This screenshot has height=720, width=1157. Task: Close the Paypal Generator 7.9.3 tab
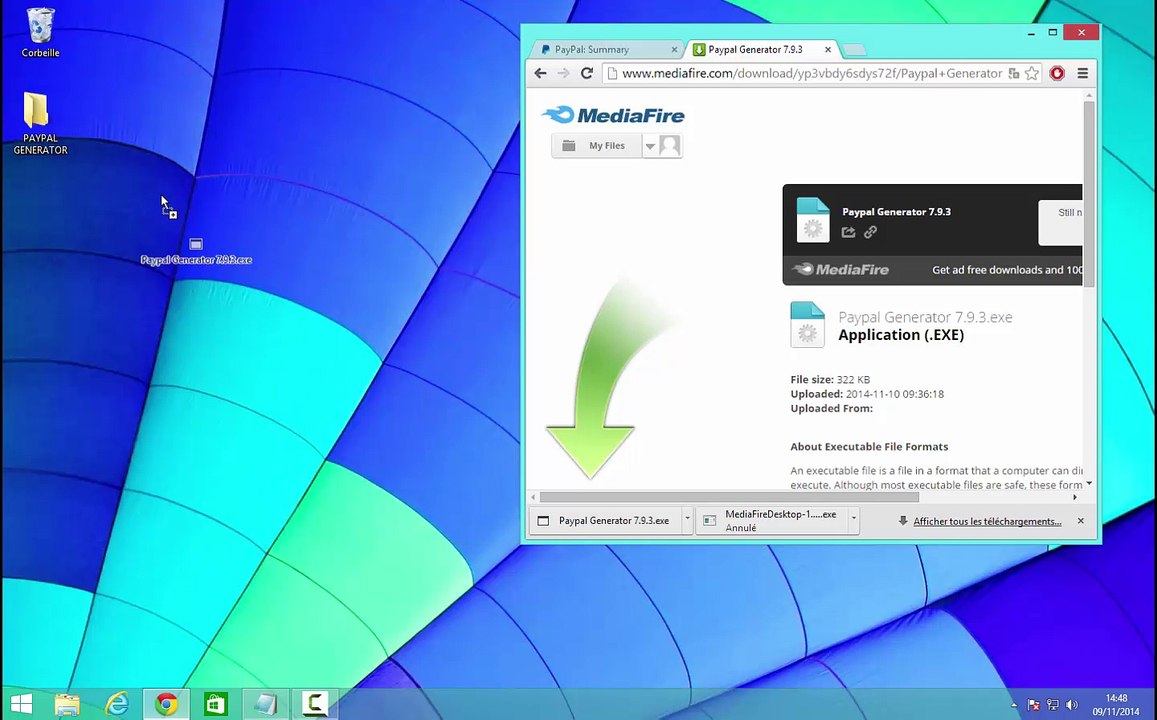click(x=828, y=49)
